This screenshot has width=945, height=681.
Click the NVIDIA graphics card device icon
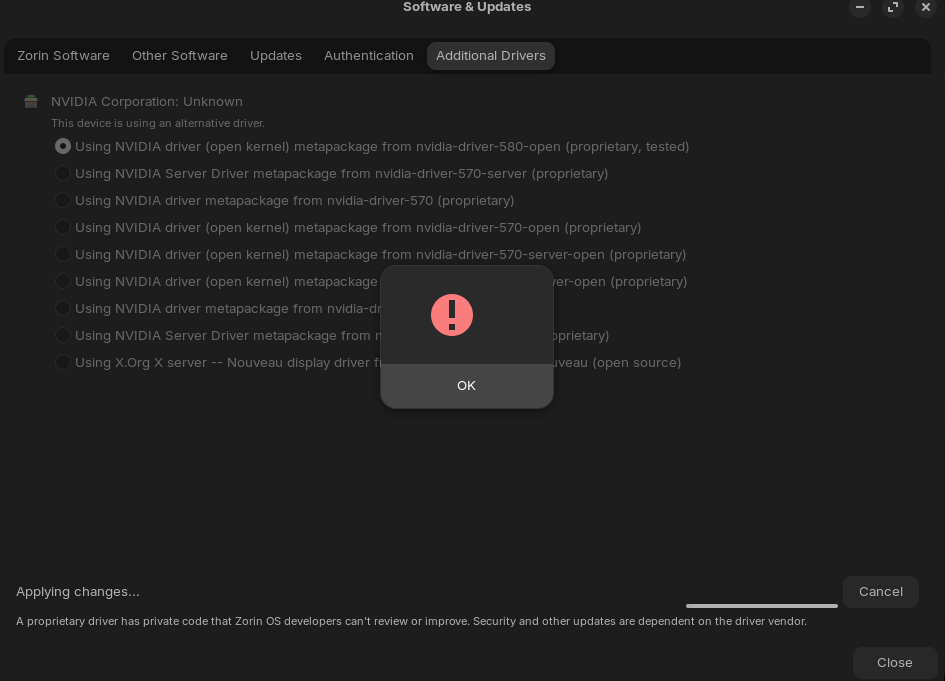click(x=31, y=101)
